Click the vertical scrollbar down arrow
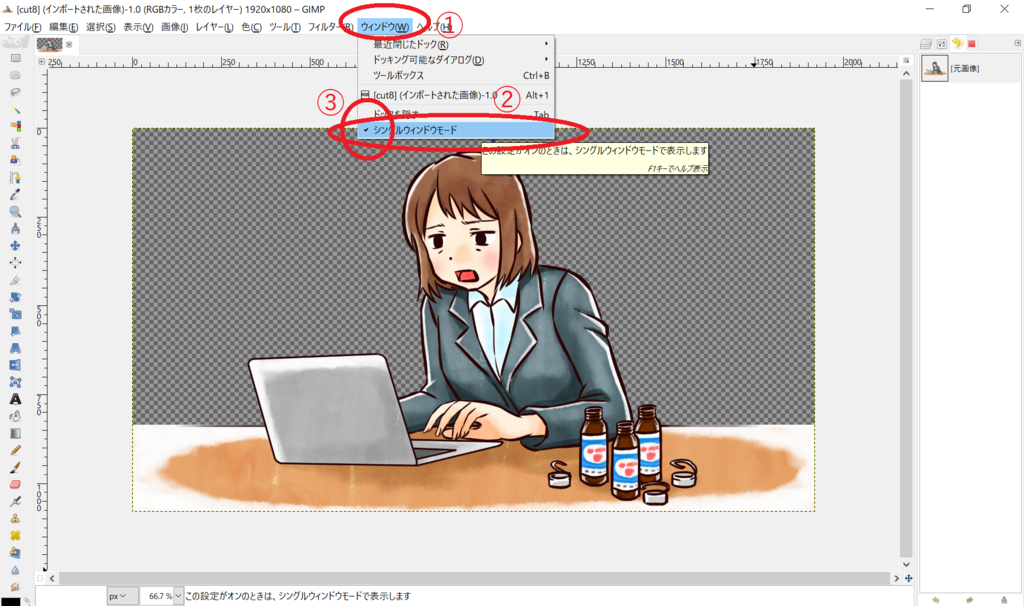 [x=906, y=564]
